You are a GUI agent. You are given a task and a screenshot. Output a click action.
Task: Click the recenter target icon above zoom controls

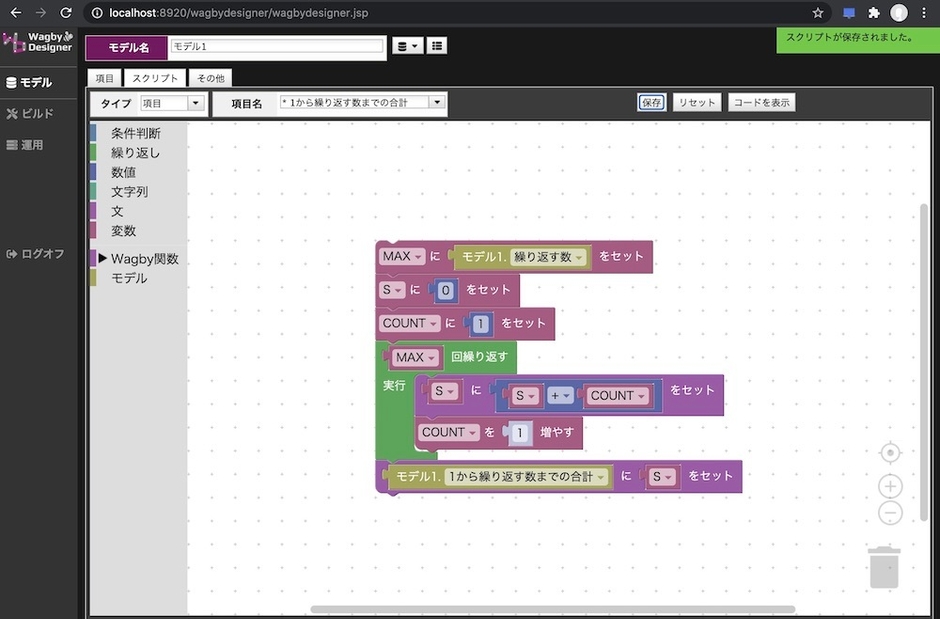890,452
